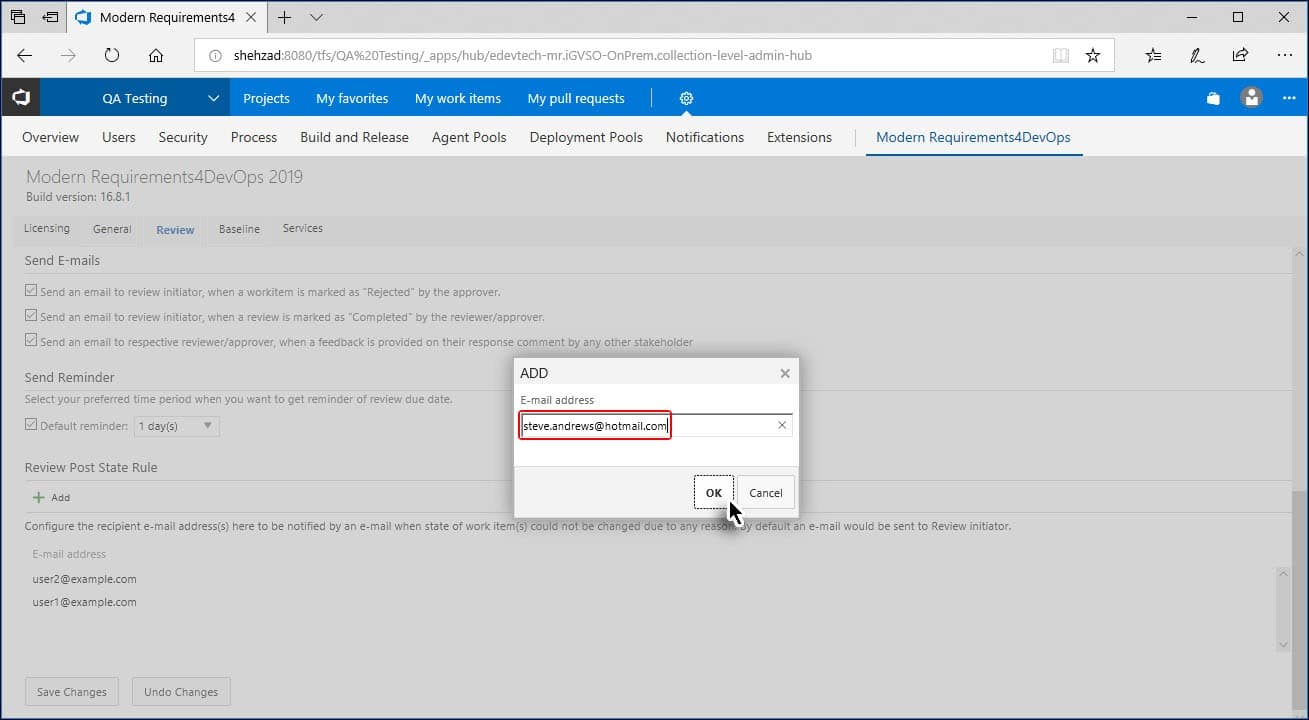Open the TFS header ellipsis menu
The width and height of the screenshot is (1309, 720).
[x=1289, y=98]
